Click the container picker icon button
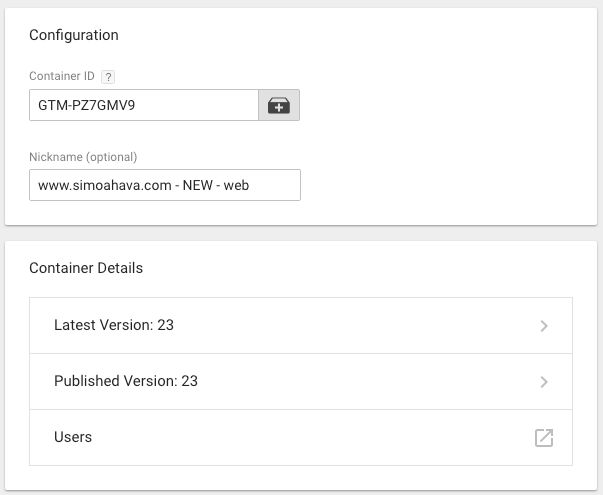 click(279, 105)
